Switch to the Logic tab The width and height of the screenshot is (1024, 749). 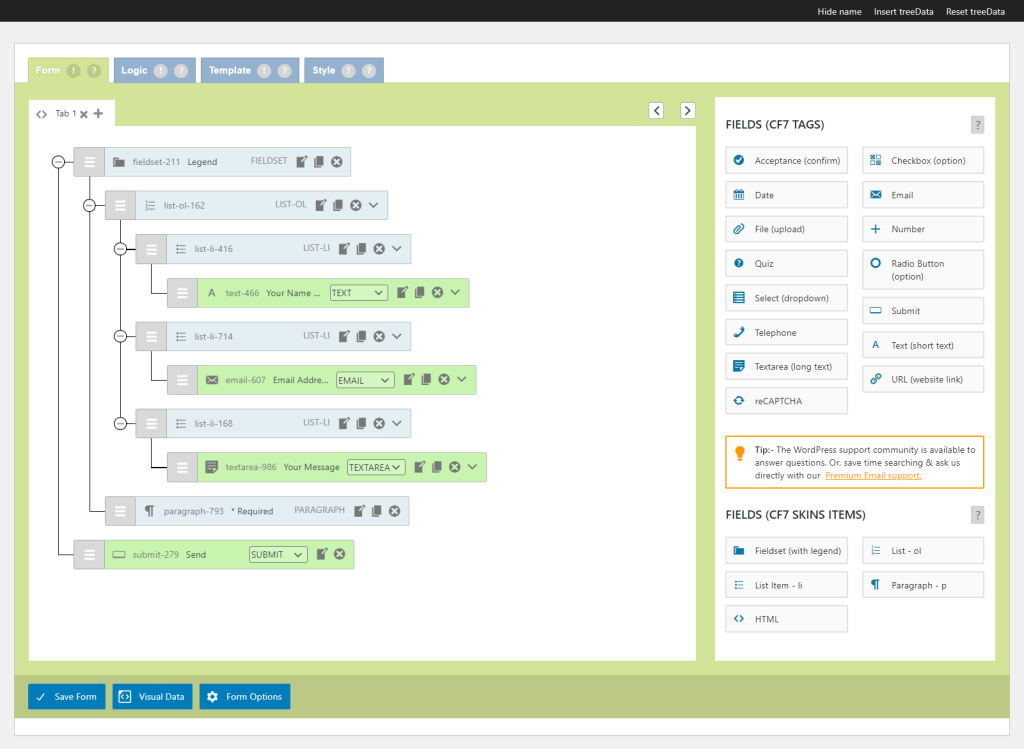[134, 71]
